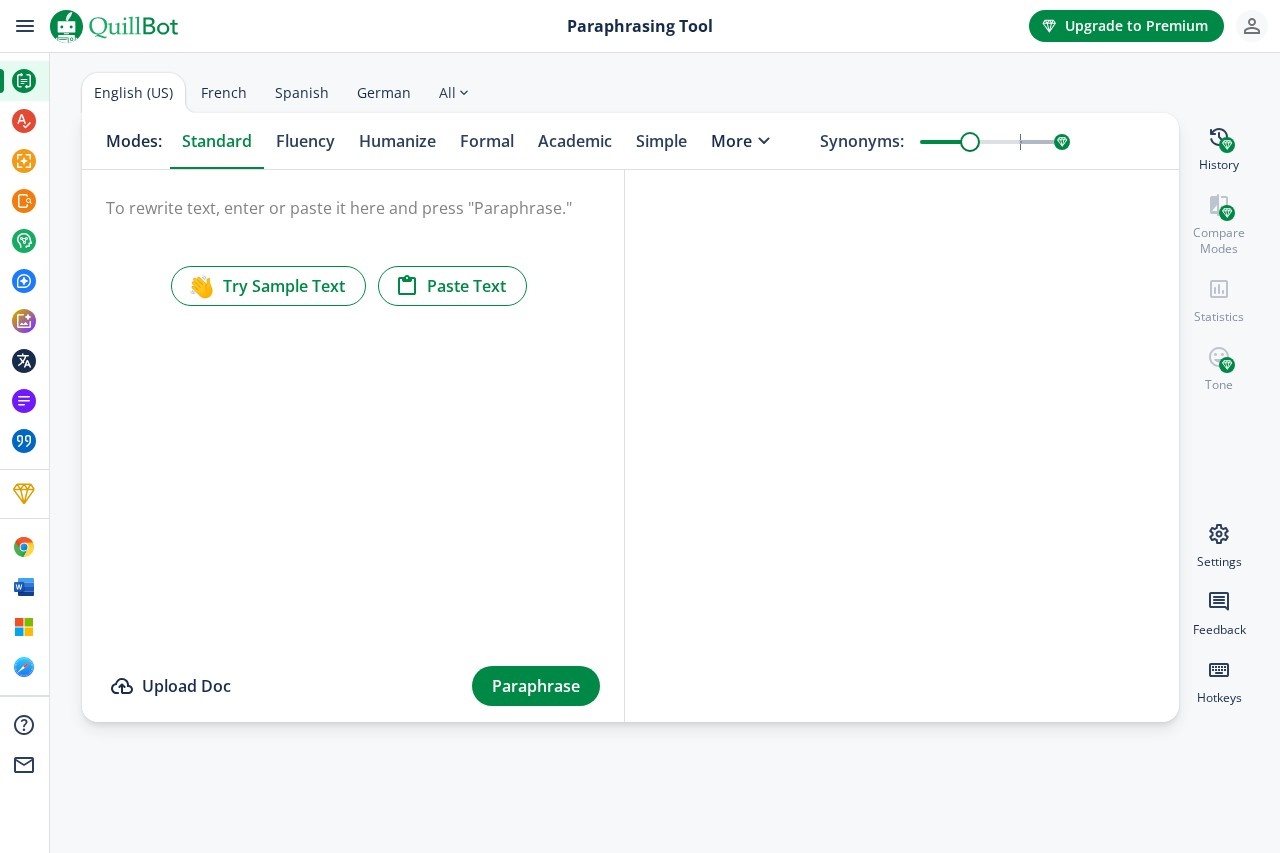Click the Synonyms slider handle
The width and height of the screenshot is (1280, 853).
(969, 142)
